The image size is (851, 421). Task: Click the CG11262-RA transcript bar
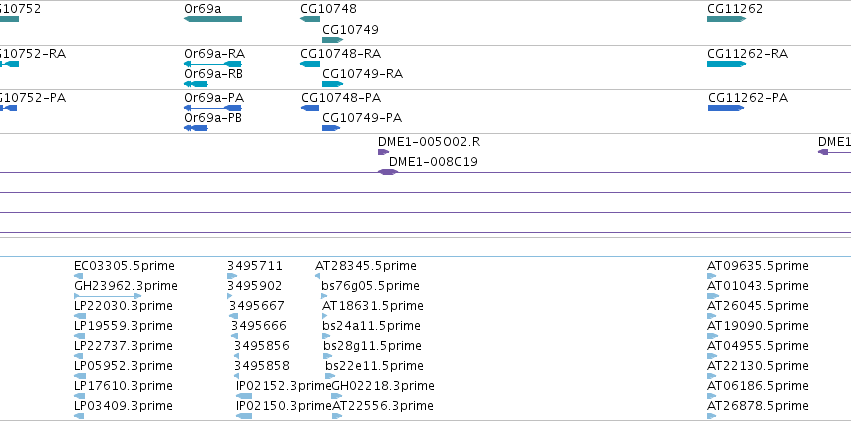point(727,64)
